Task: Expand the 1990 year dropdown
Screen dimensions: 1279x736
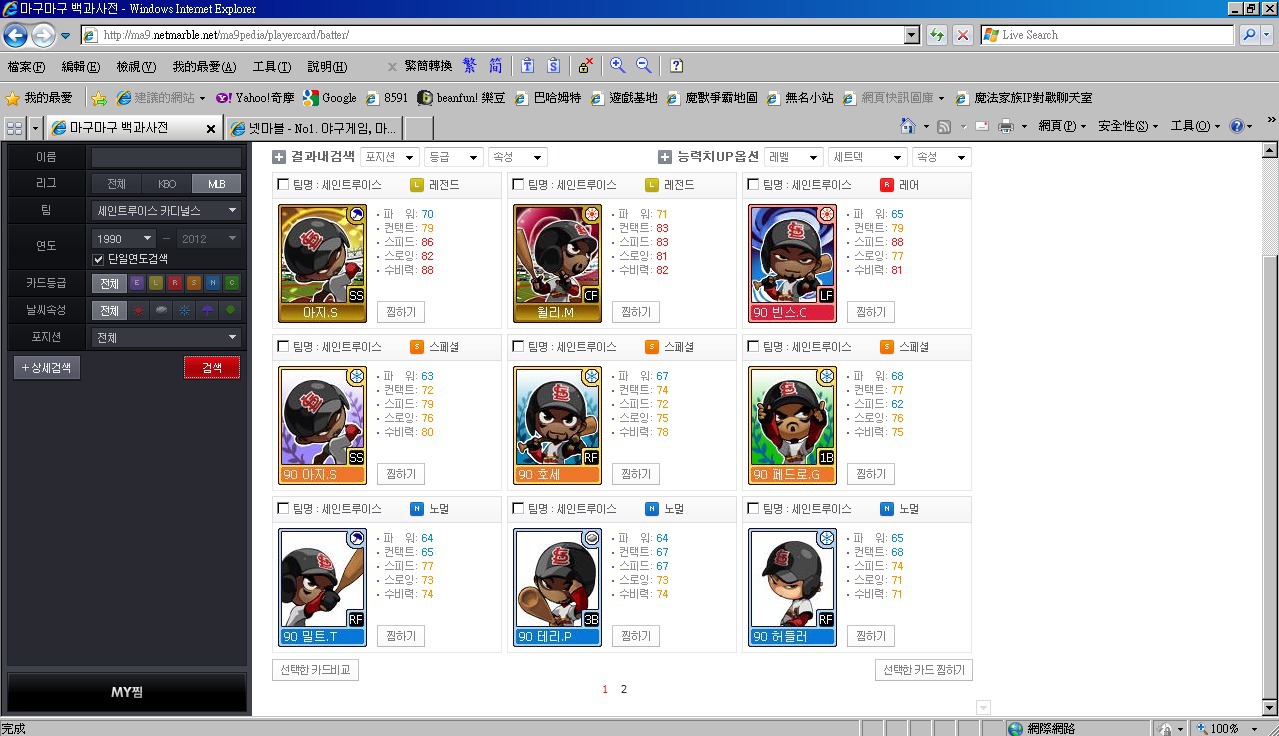Action: (124, 238)
